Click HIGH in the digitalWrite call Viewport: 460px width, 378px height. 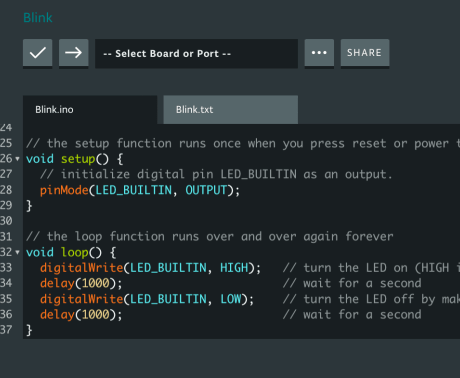click(234, 268)
